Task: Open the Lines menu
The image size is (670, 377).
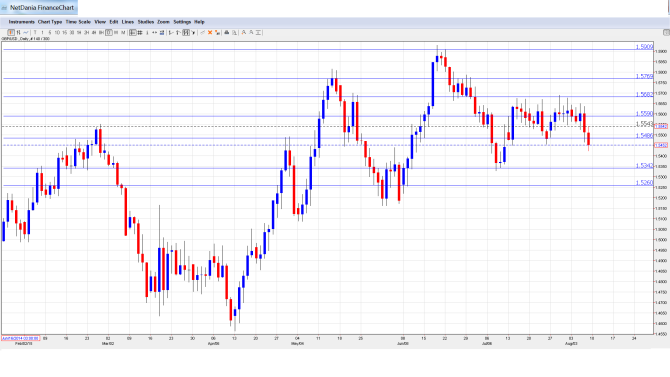Action: pos(128,22)
